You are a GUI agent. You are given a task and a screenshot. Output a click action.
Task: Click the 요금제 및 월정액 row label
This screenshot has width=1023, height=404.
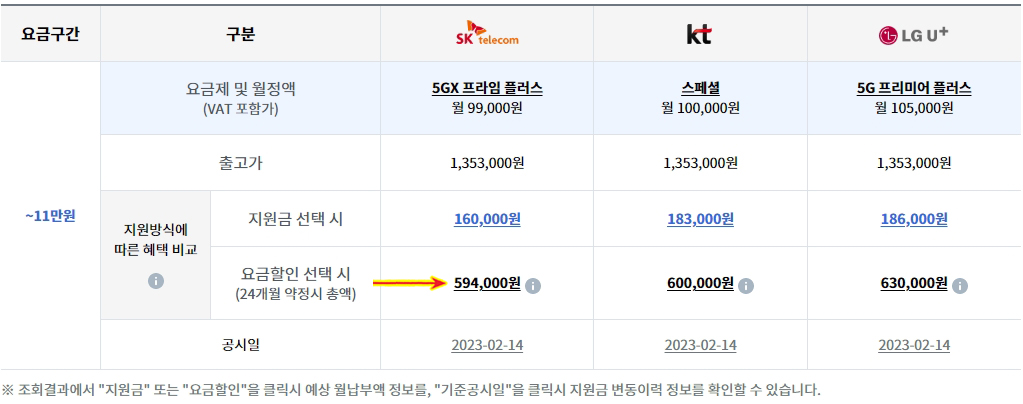coord(241,89)
